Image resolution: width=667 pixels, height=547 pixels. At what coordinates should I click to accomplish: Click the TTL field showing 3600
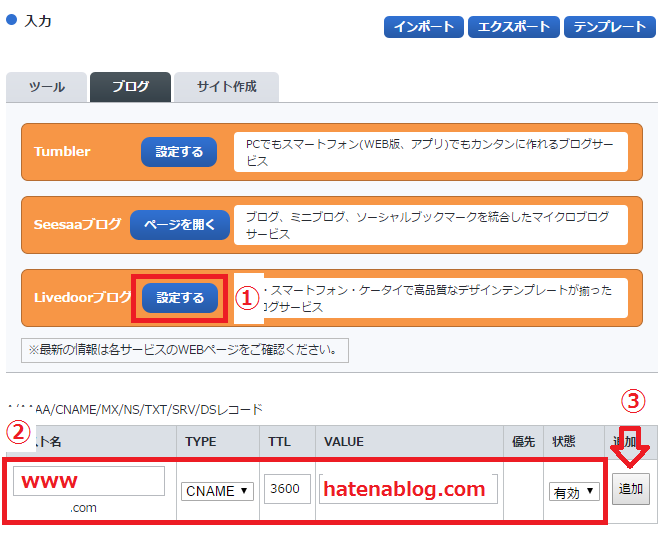(287, 489)
